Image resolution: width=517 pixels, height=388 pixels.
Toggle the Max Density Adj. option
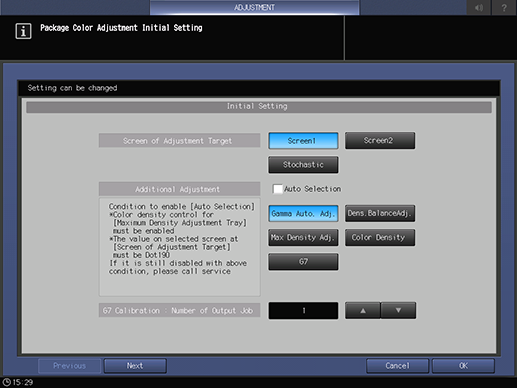pos(303,237)
